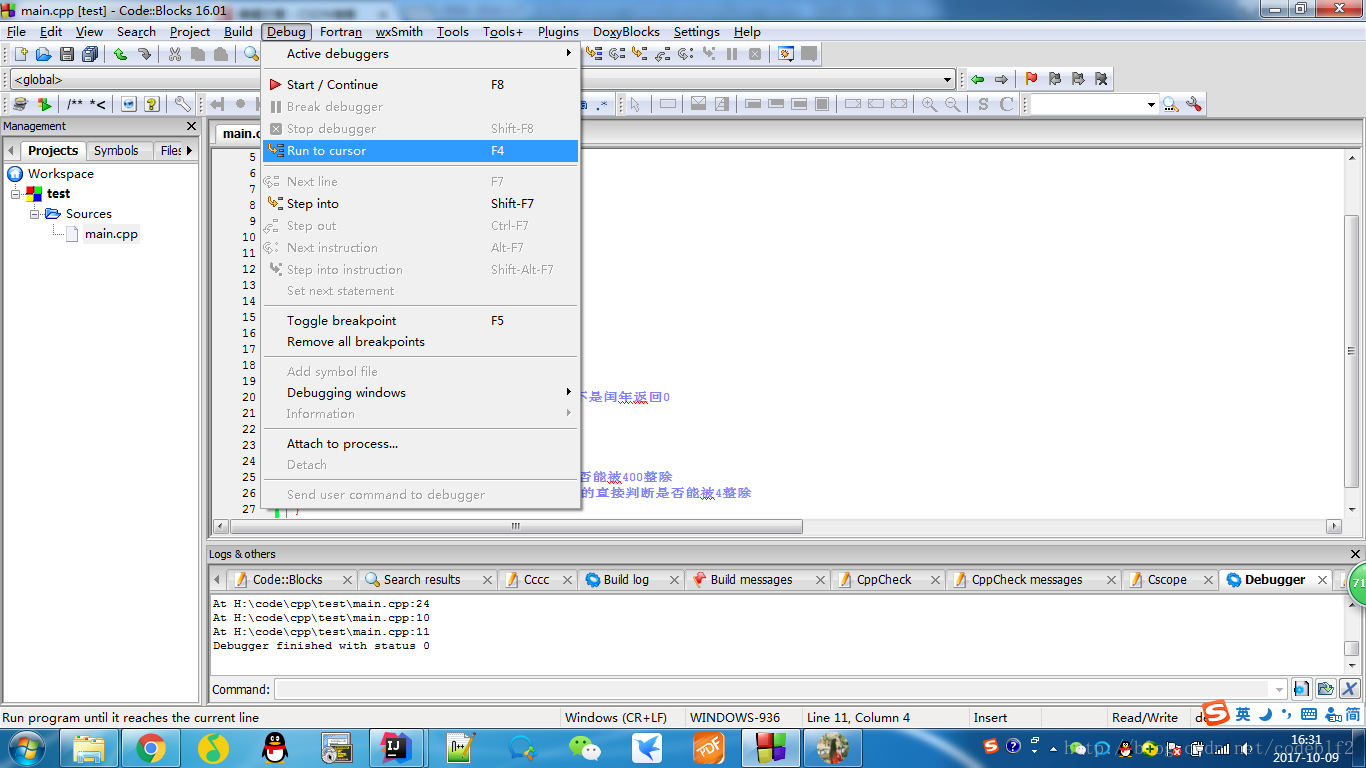Click the Save all files icon
The image size is (1366, 768).
pyautogui.click(x=90, y=54)
